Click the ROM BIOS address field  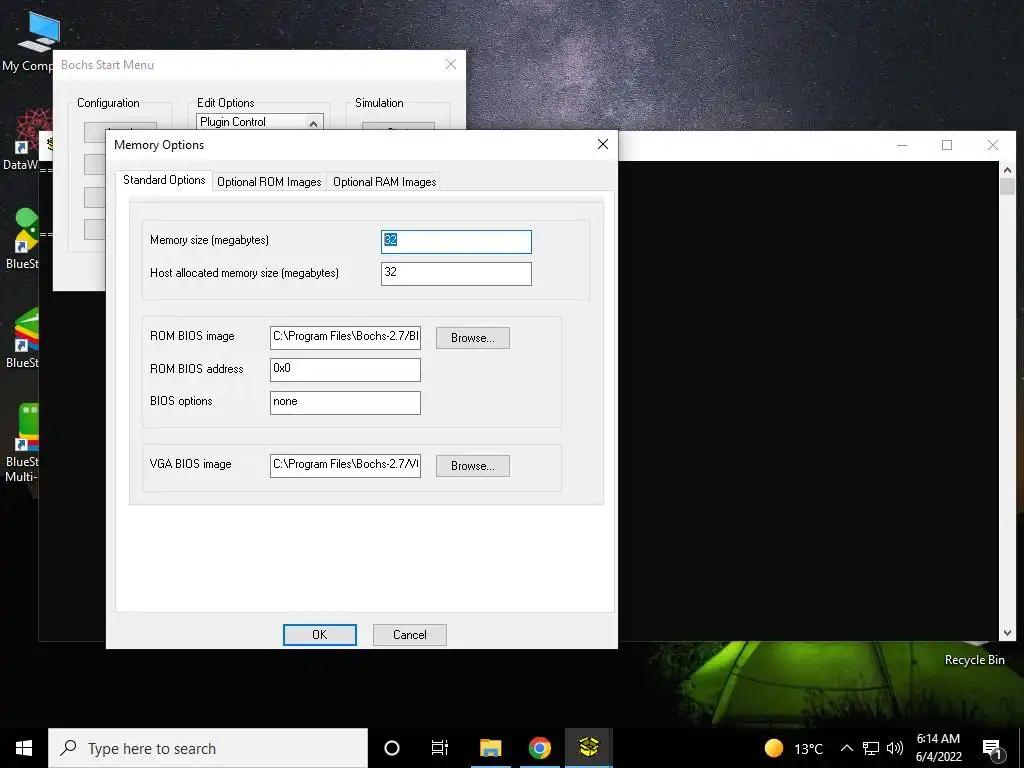click(x=345, y=370)
